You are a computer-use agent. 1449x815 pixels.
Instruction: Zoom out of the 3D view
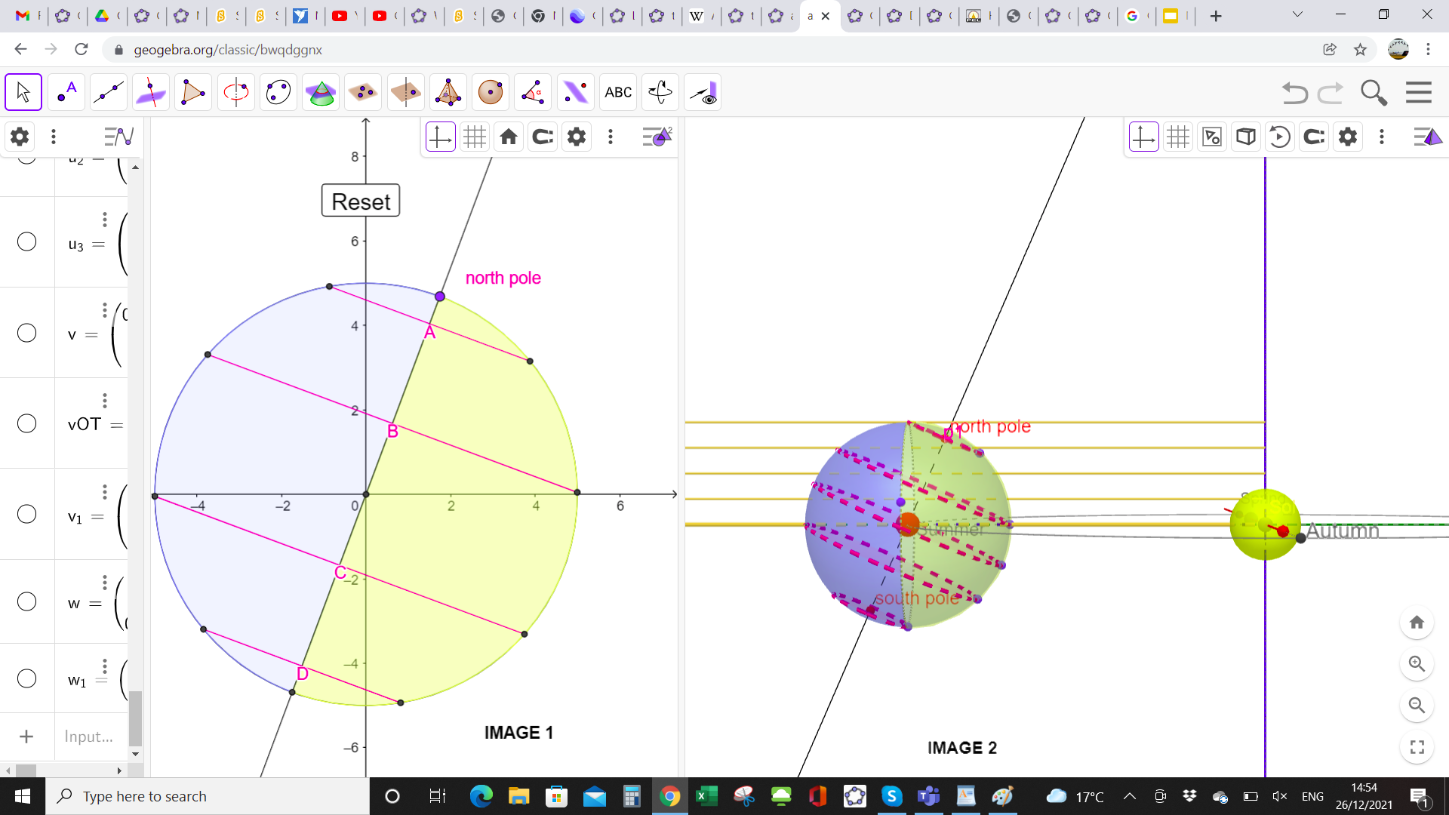click(x=1417, y=705)
